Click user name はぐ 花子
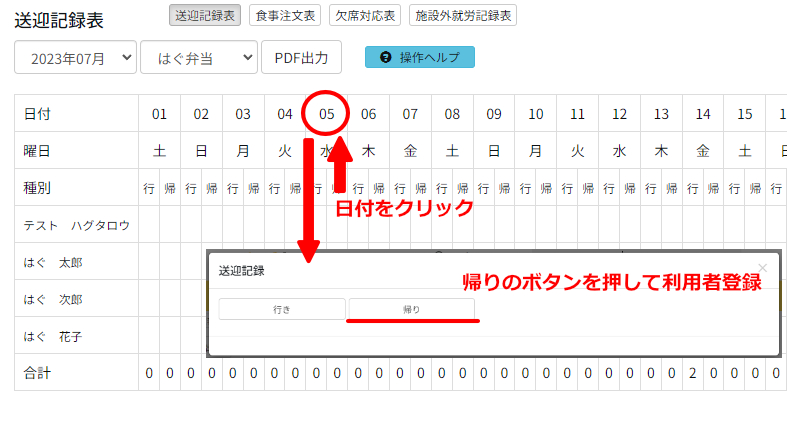This screenshot has height=443, width=787. pos(56,336)
